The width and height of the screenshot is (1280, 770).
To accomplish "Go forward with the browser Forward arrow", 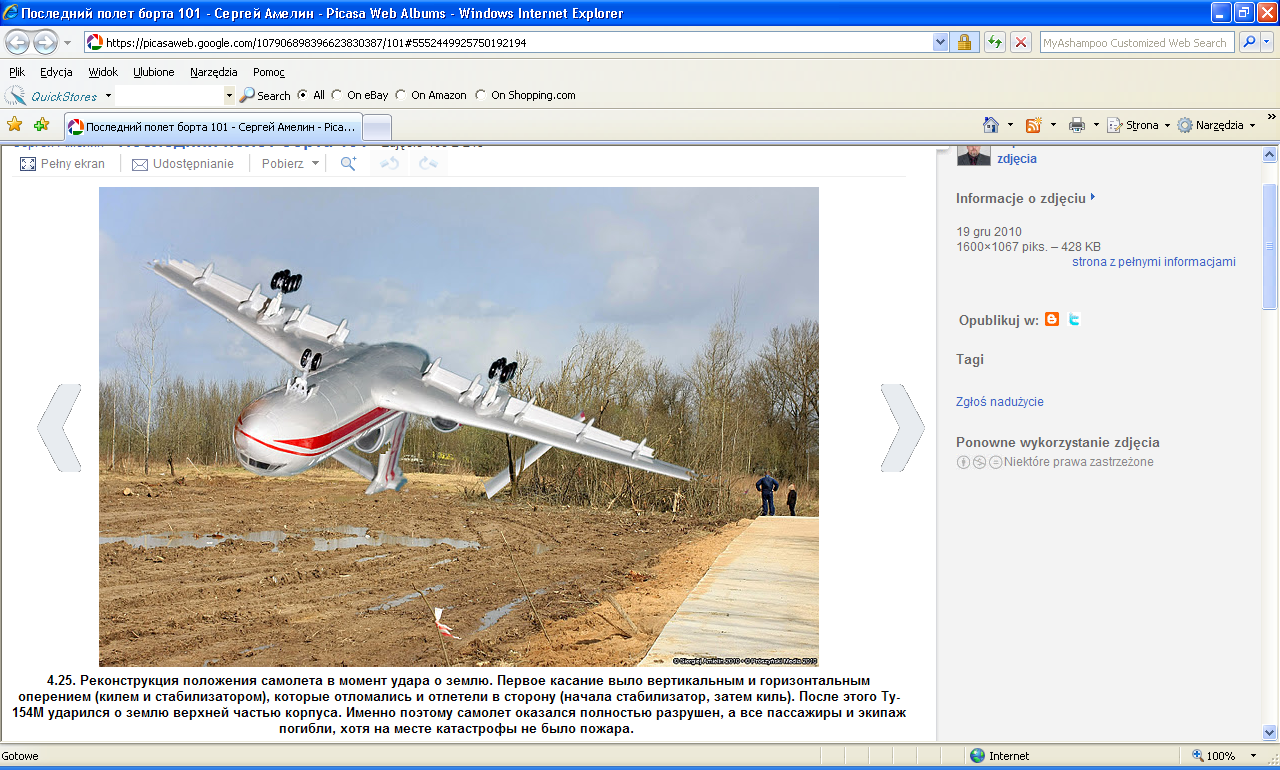I will 45,42.
